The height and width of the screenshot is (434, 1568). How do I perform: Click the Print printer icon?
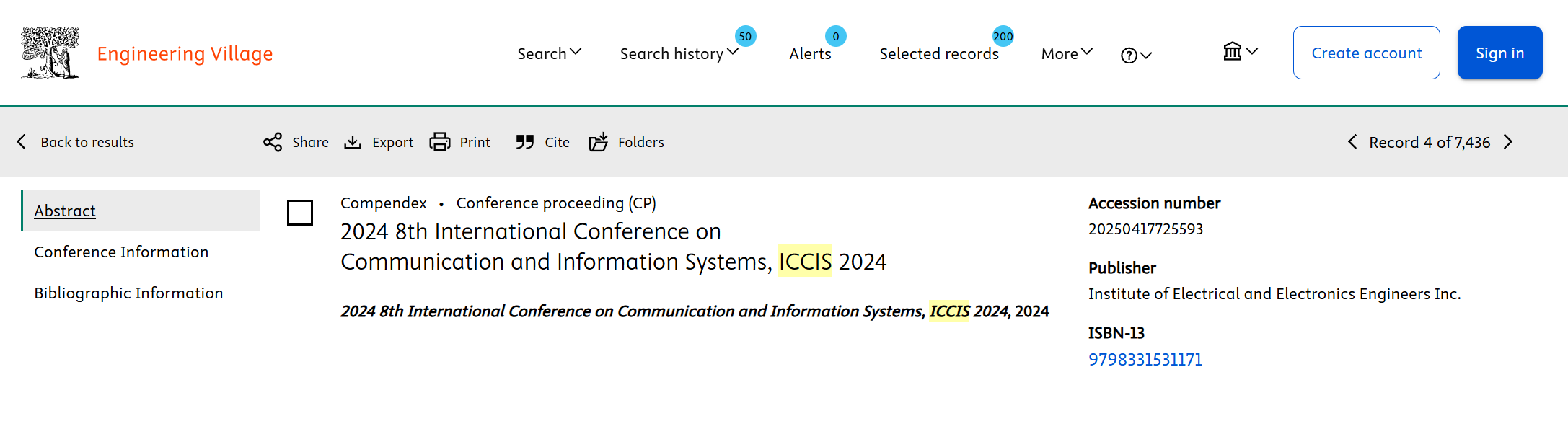(440, 142)
